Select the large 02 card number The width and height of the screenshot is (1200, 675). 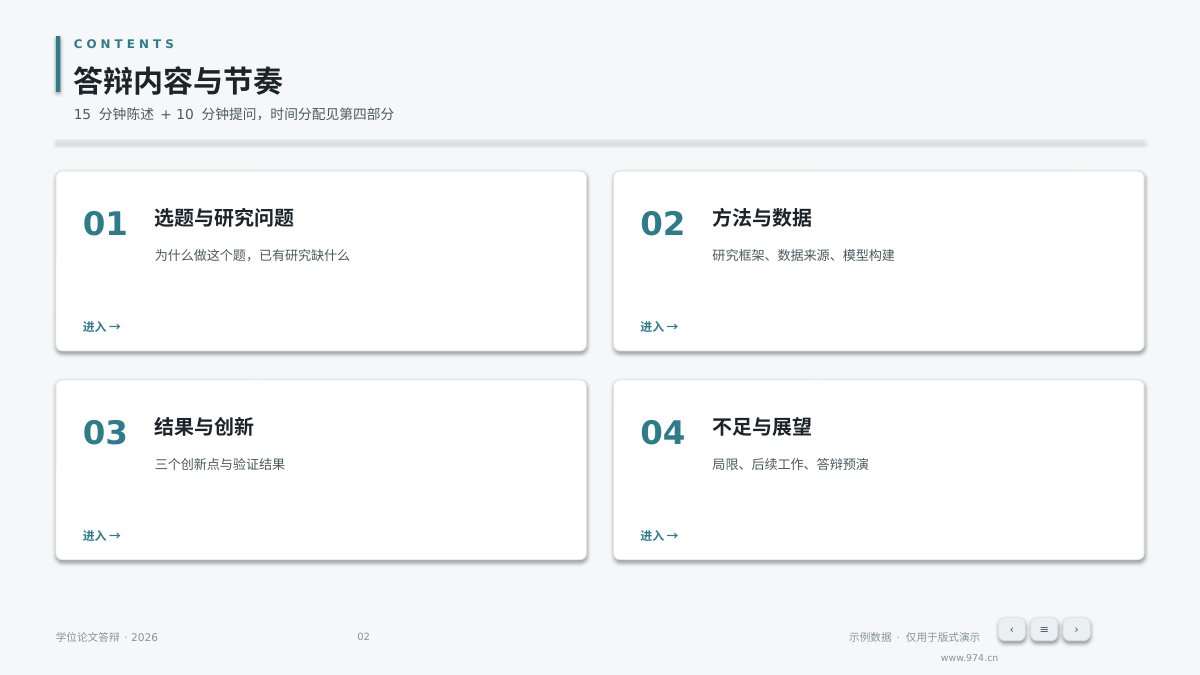click(x=662, y=224)
